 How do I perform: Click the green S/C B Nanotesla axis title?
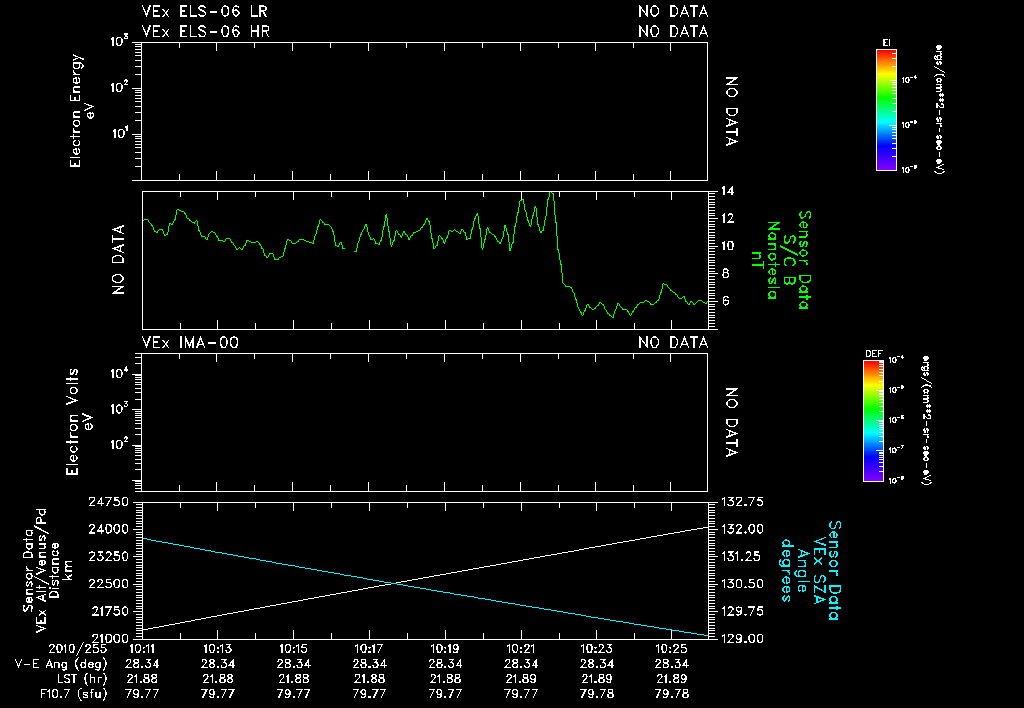click(x=782, y=260)
